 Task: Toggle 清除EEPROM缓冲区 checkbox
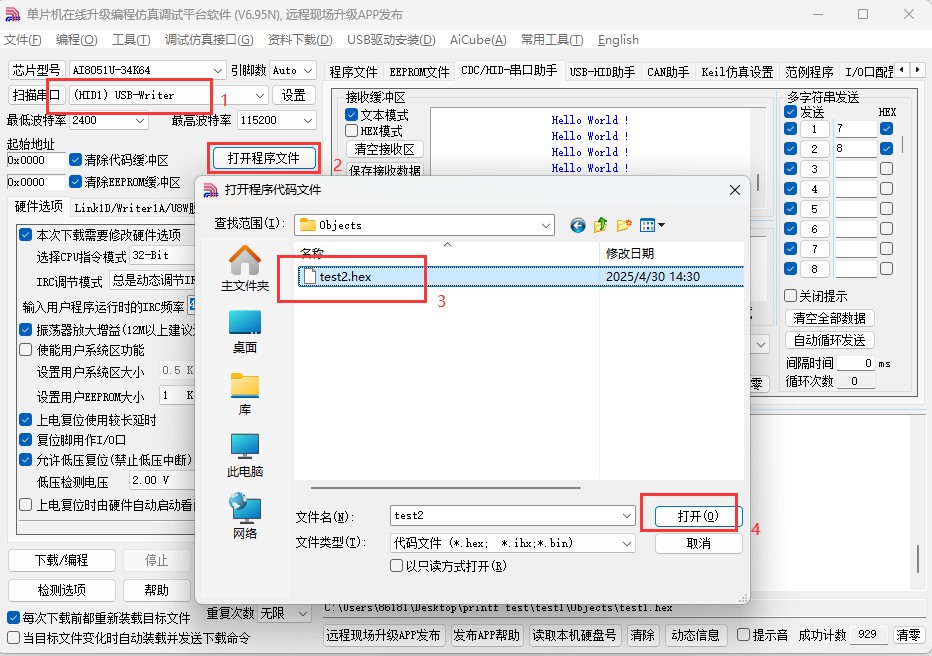coord(75,182)
